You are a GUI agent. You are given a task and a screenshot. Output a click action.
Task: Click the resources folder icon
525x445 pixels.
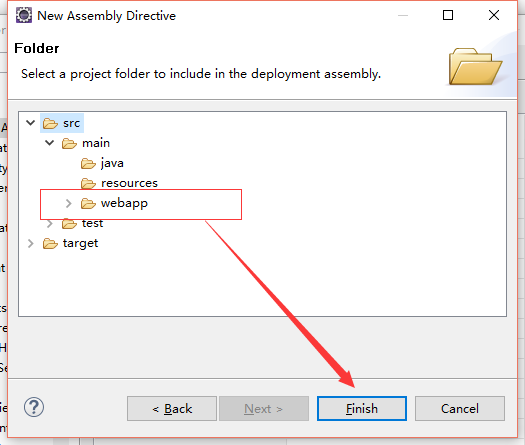[x=88, y=183]
